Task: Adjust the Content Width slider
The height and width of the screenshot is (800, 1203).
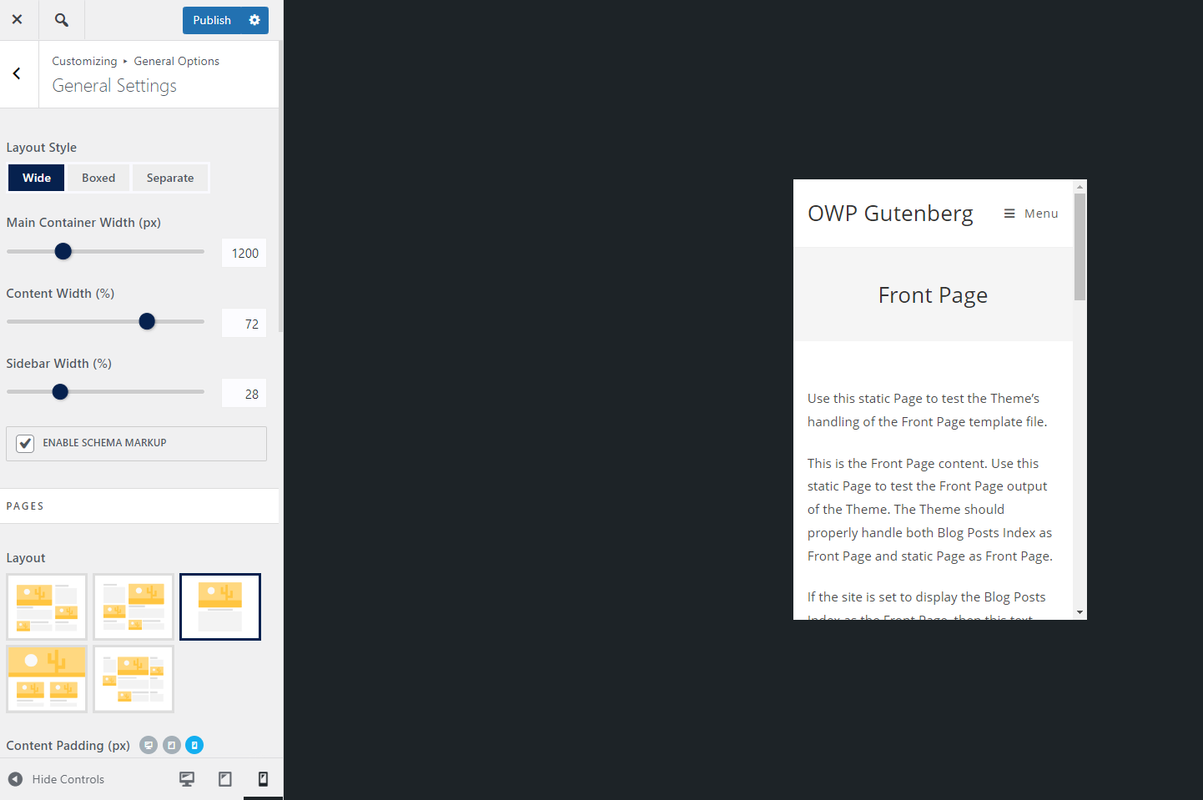Action: (147, 322)
